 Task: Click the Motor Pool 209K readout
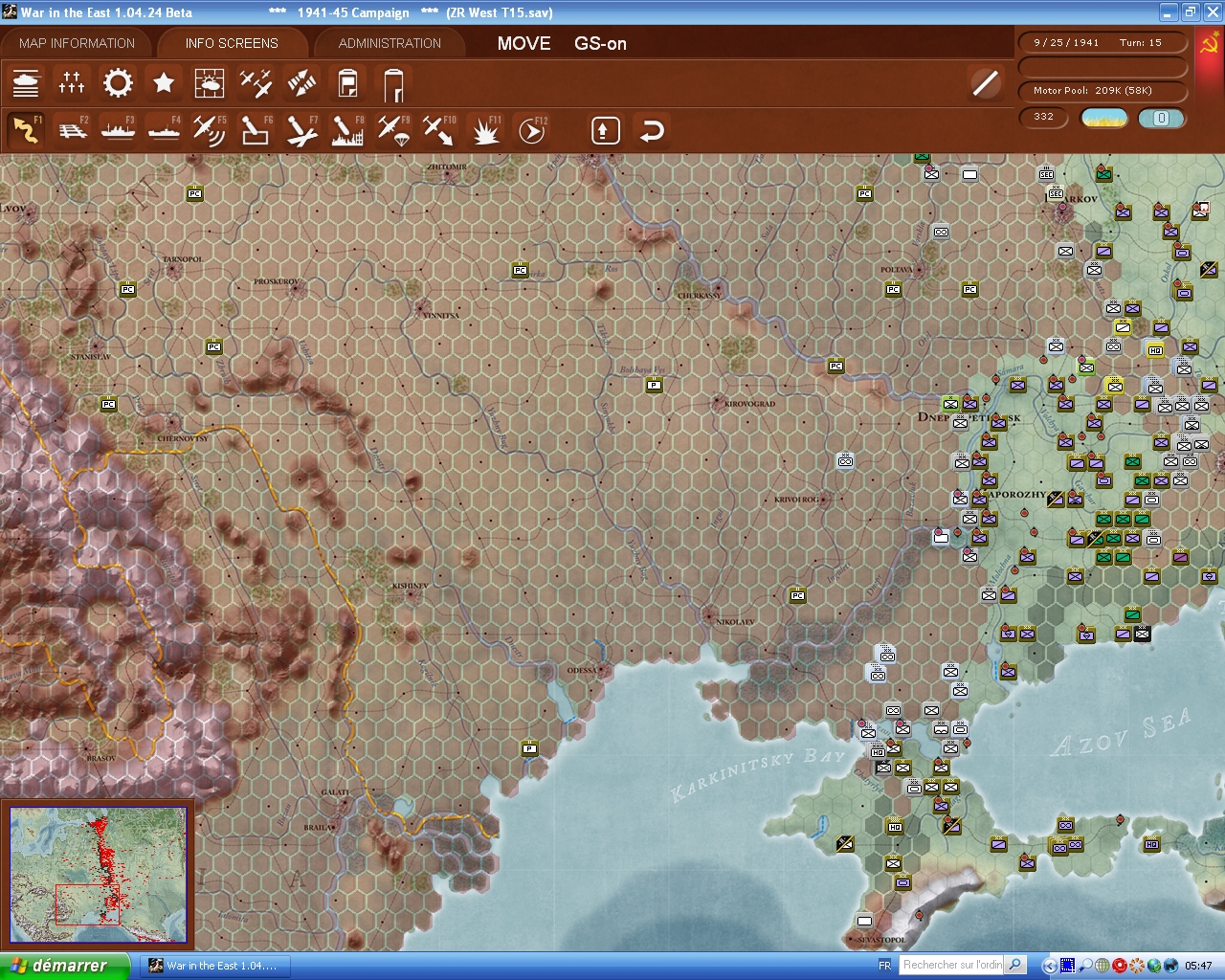click(1102, 91)
